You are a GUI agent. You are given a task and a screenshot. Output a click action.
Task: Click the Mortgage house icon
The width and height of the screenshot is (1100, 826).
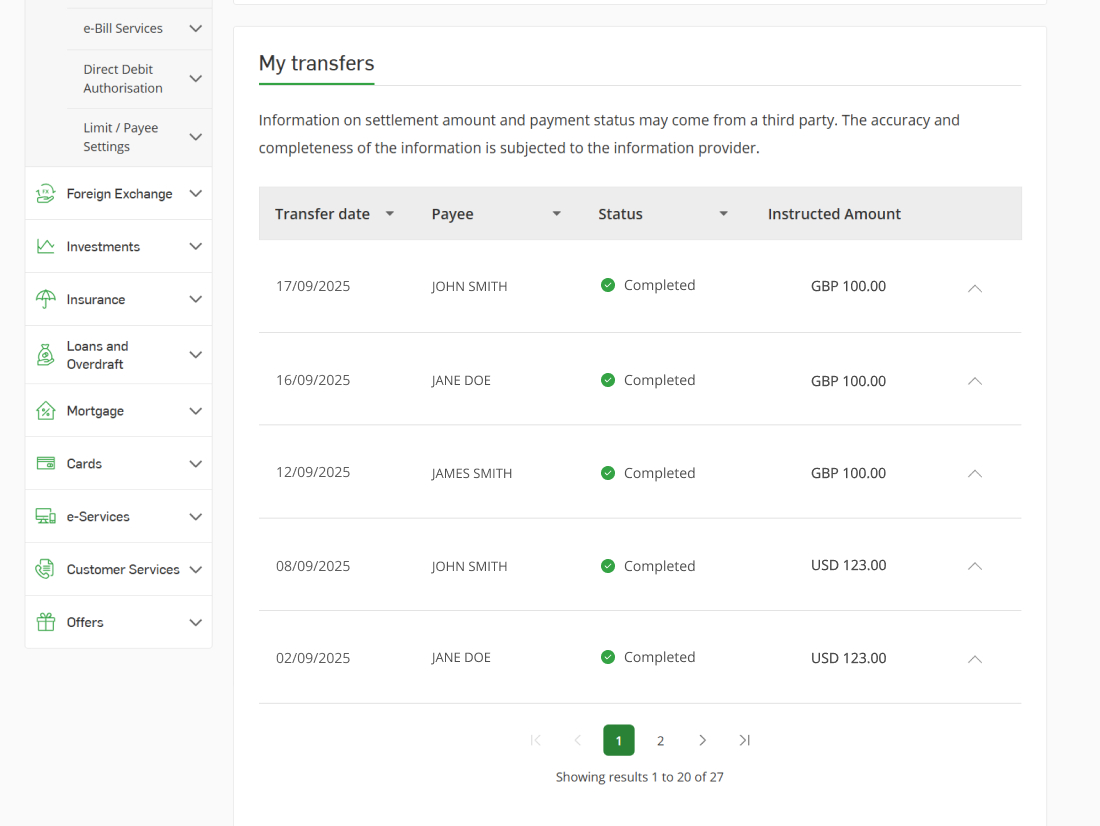pyautogui.click(x=45, y=411)
